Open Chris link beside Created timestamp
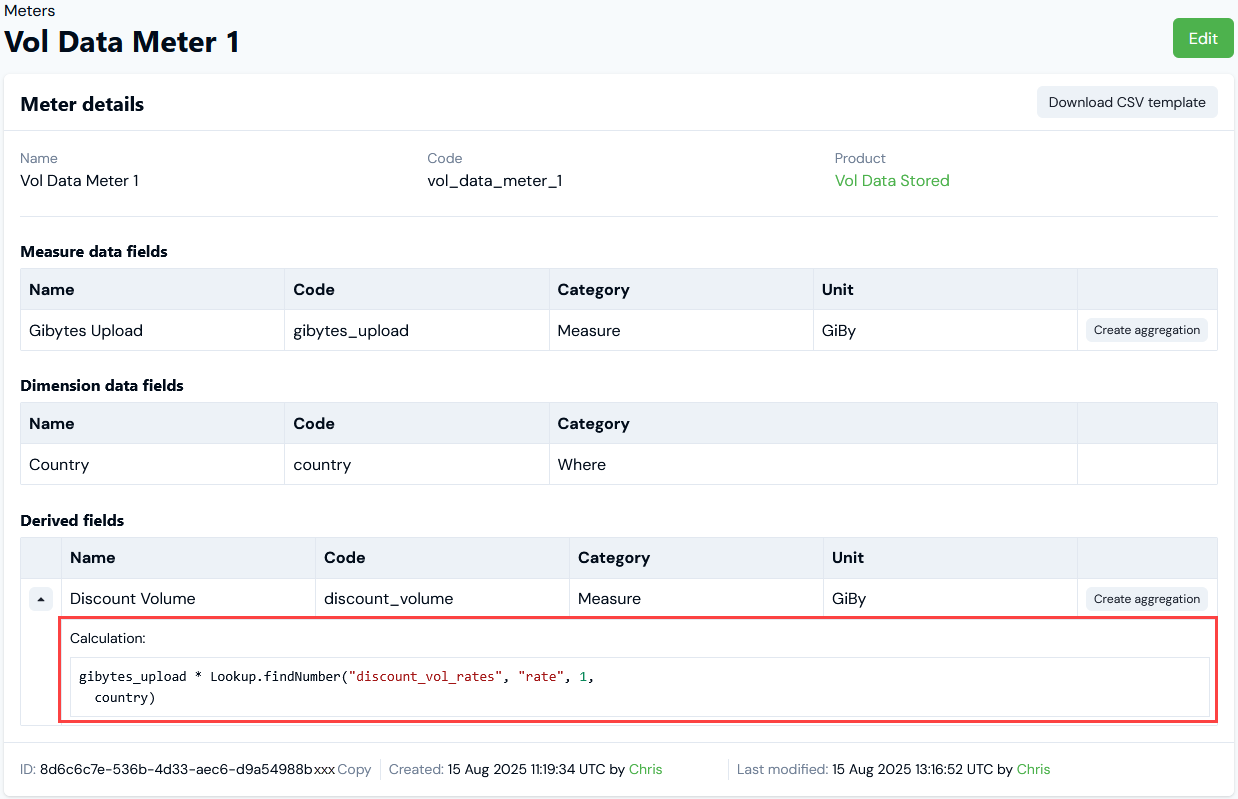Image resolution: width=1238 pixels, height=799 pixels. click(645, 769)
